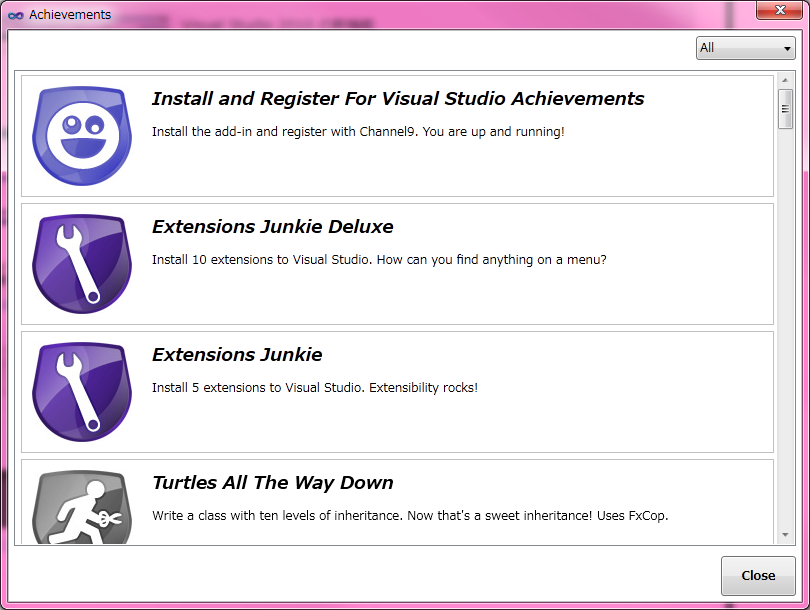The height and width of the screenshot is (610, 810).
Task: Click the purple wrench badge for Extensions Junkie
Action: (81, 390)
